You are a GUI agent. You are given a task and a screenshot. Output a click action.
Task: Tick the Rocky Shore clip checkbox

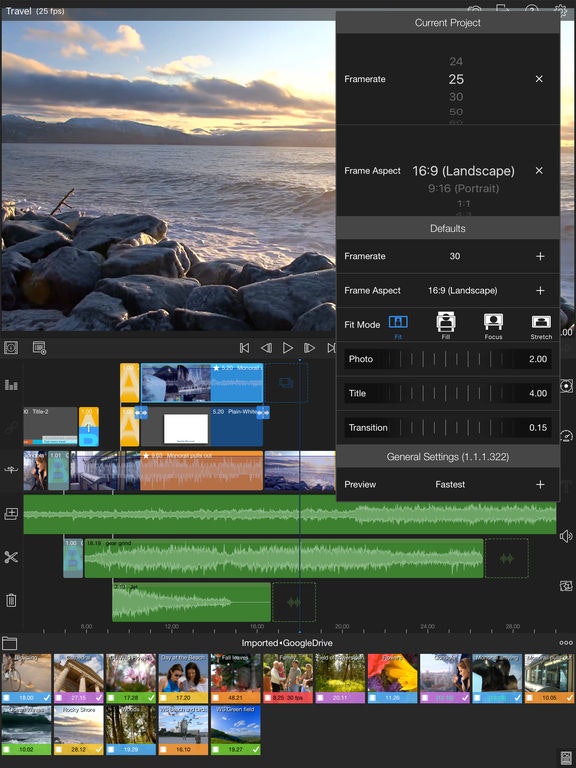(x=58, y=749)
